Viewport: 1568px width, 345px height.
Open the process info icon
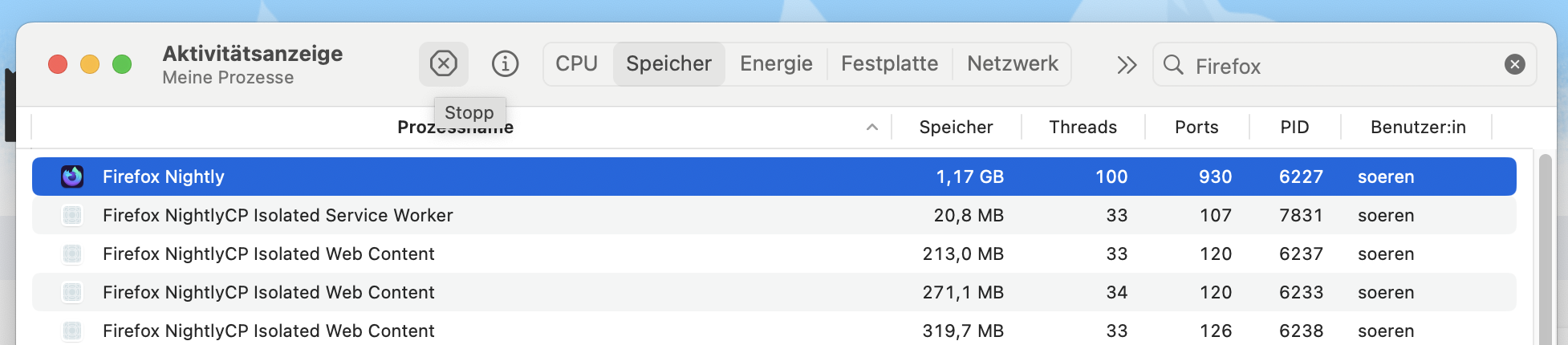(505, 63)
